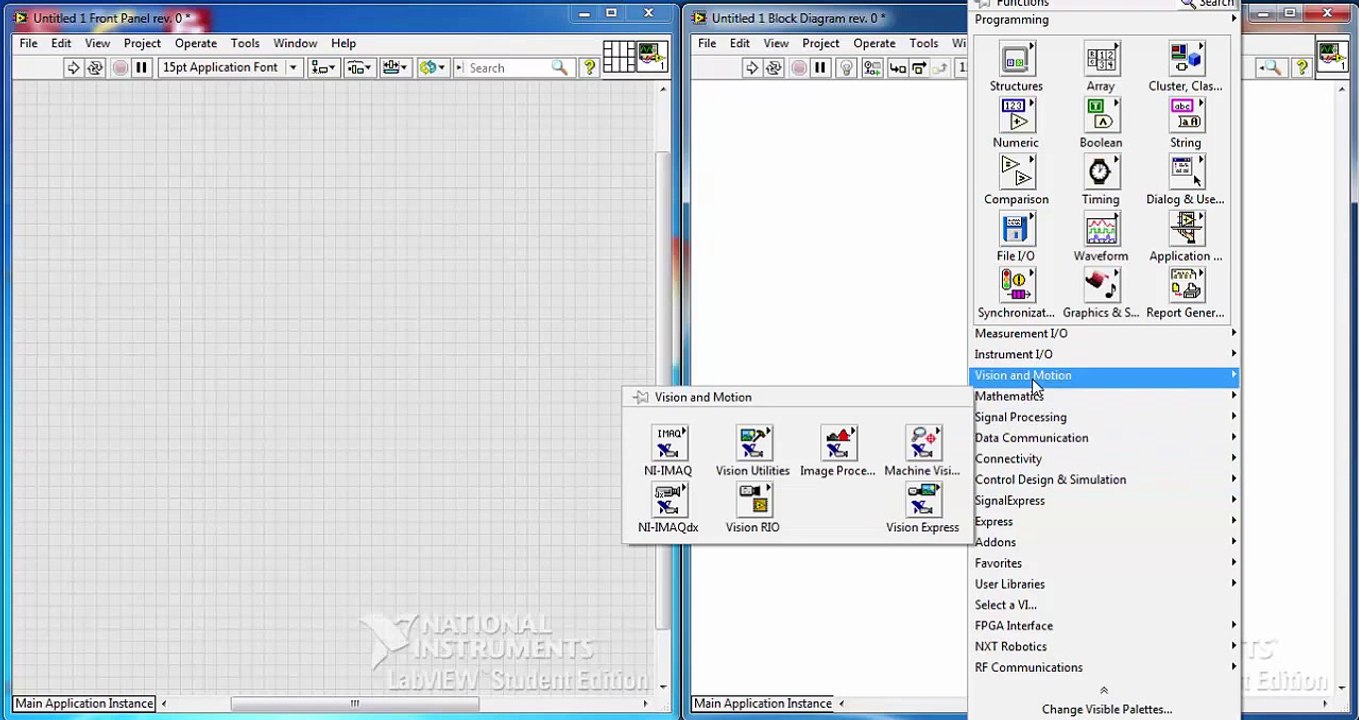Open the Vision RIO subpalette

753,500
